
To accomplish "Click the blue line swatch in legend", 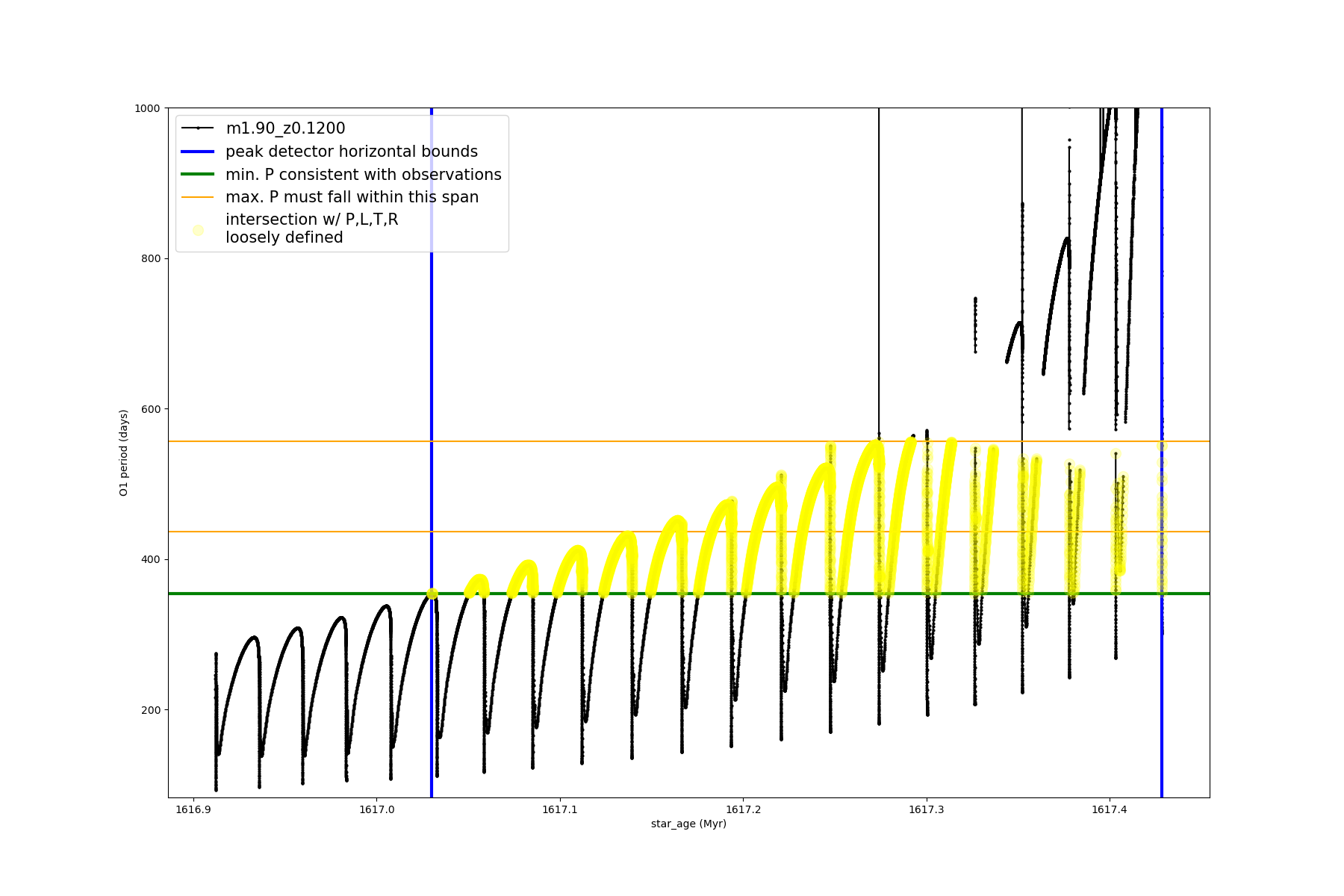I will tap(198, 152).
